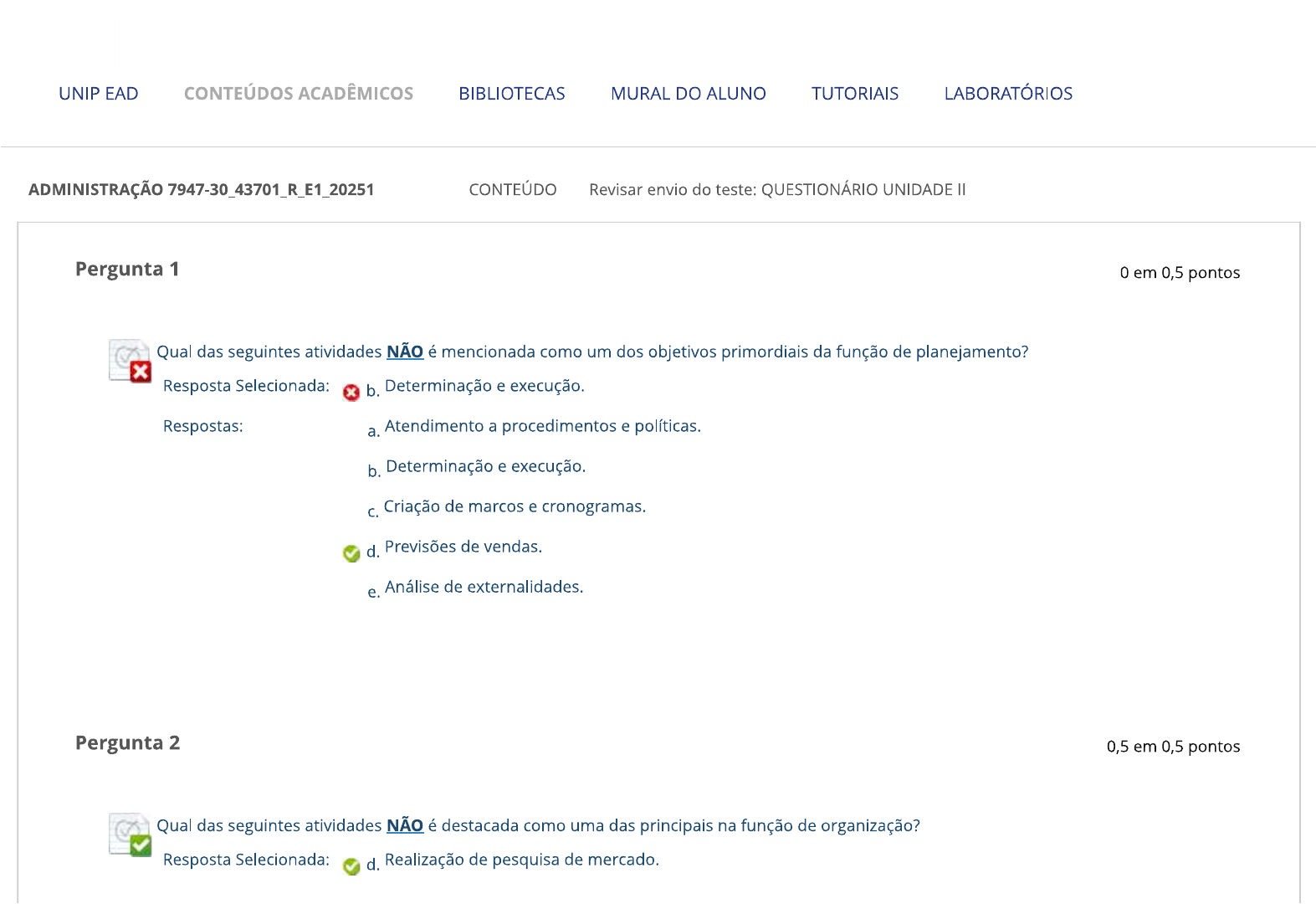Open the CONTEÚDOS ACADÊMICOS tab
Viewport: 1316px width, 904px height.
click(x=299, y=94)
